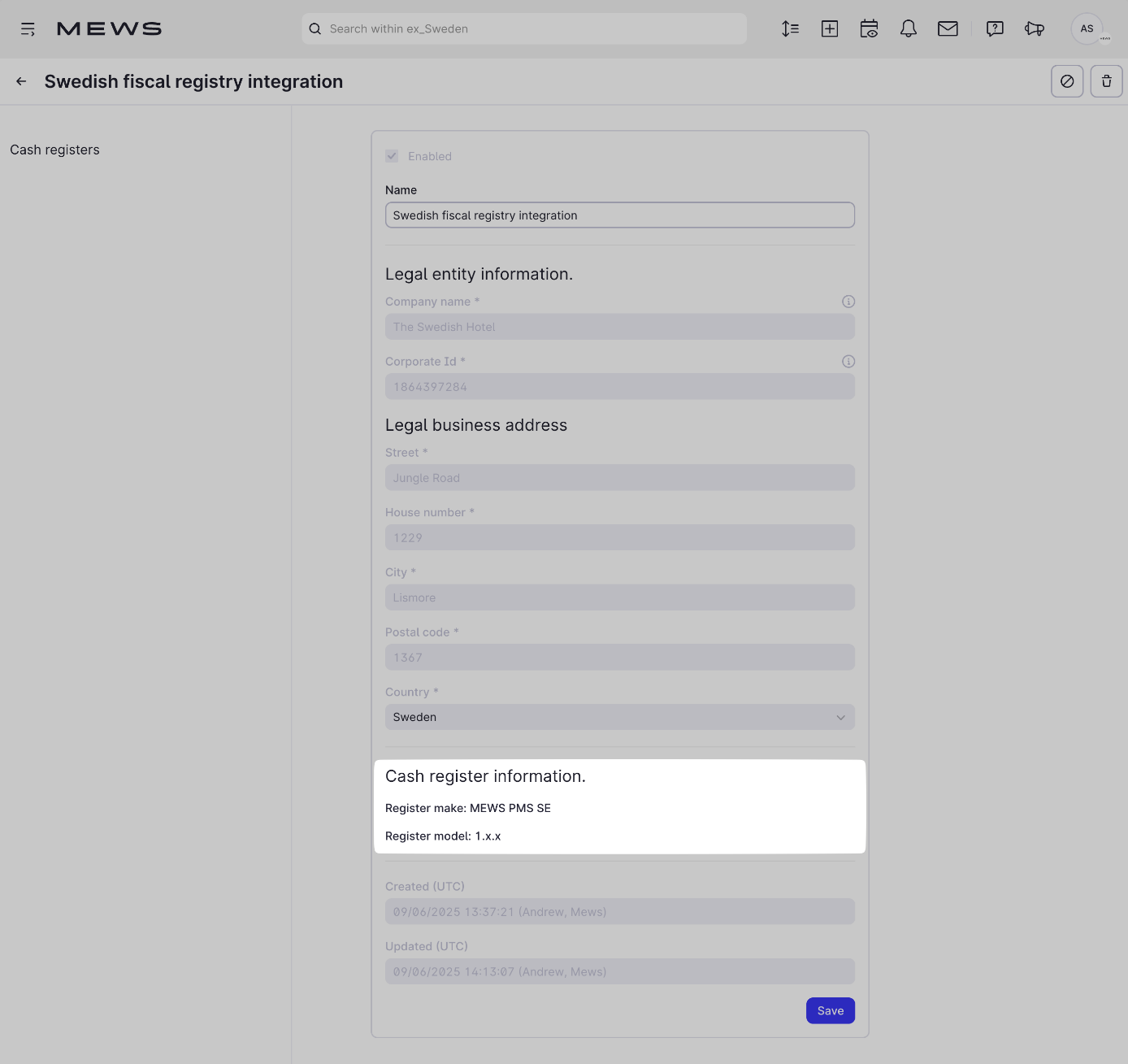1128x1064 pixels.
Task: Click the Corporate Id info tooltip icon
Action: (848, 361)
